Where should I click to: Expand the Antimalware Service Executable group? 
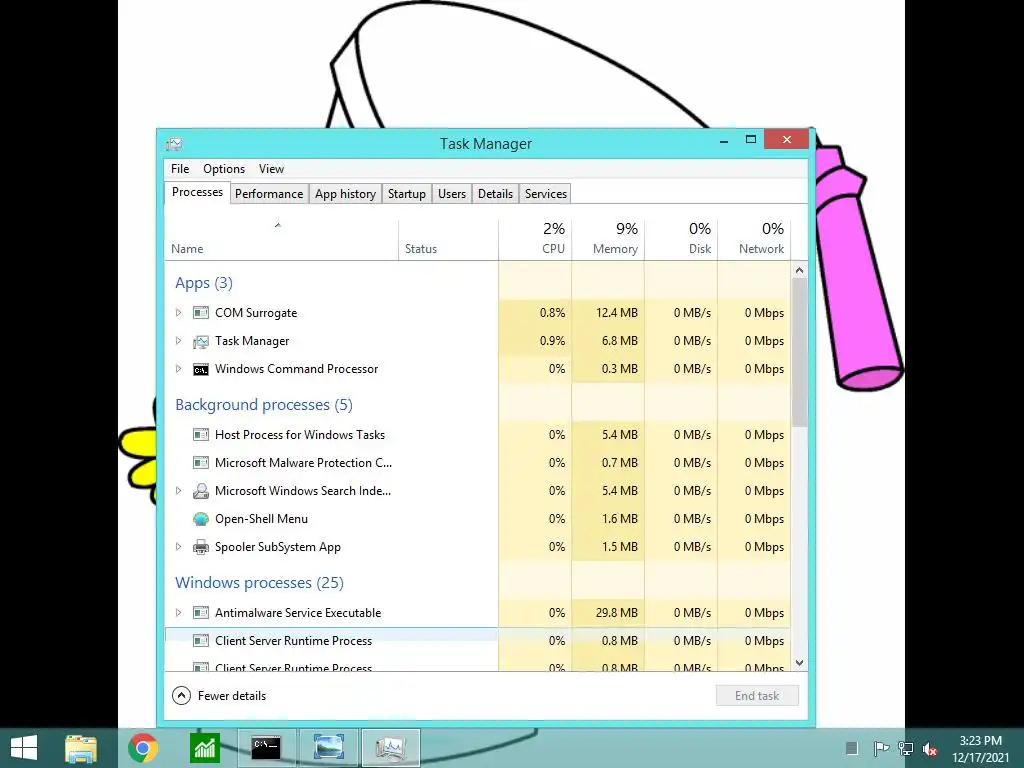[x=178, y=613]
